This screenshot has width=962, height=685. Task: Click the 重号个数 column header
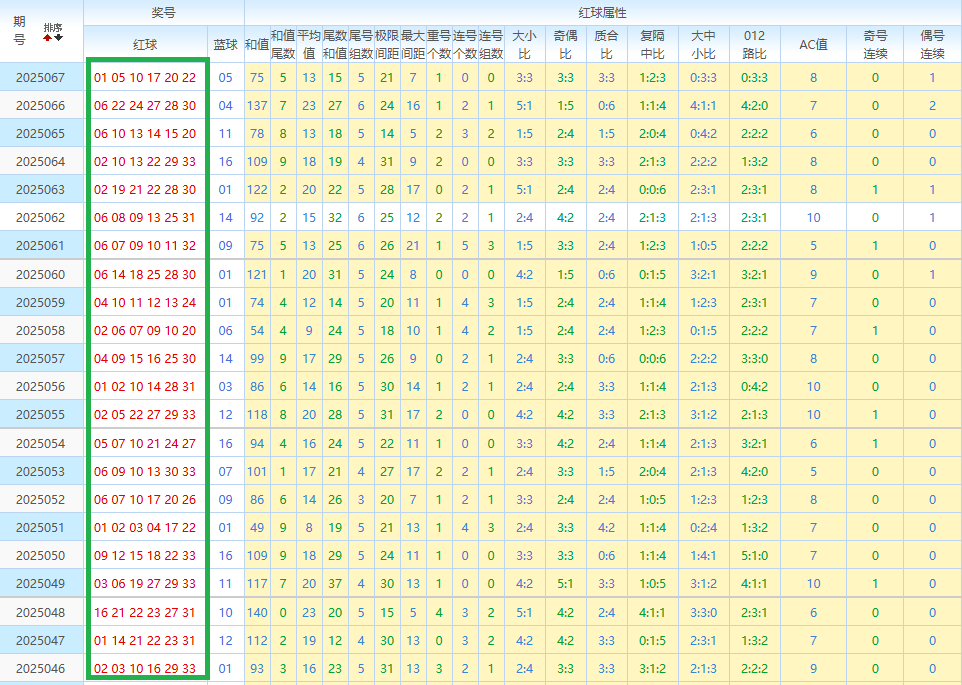439,44
